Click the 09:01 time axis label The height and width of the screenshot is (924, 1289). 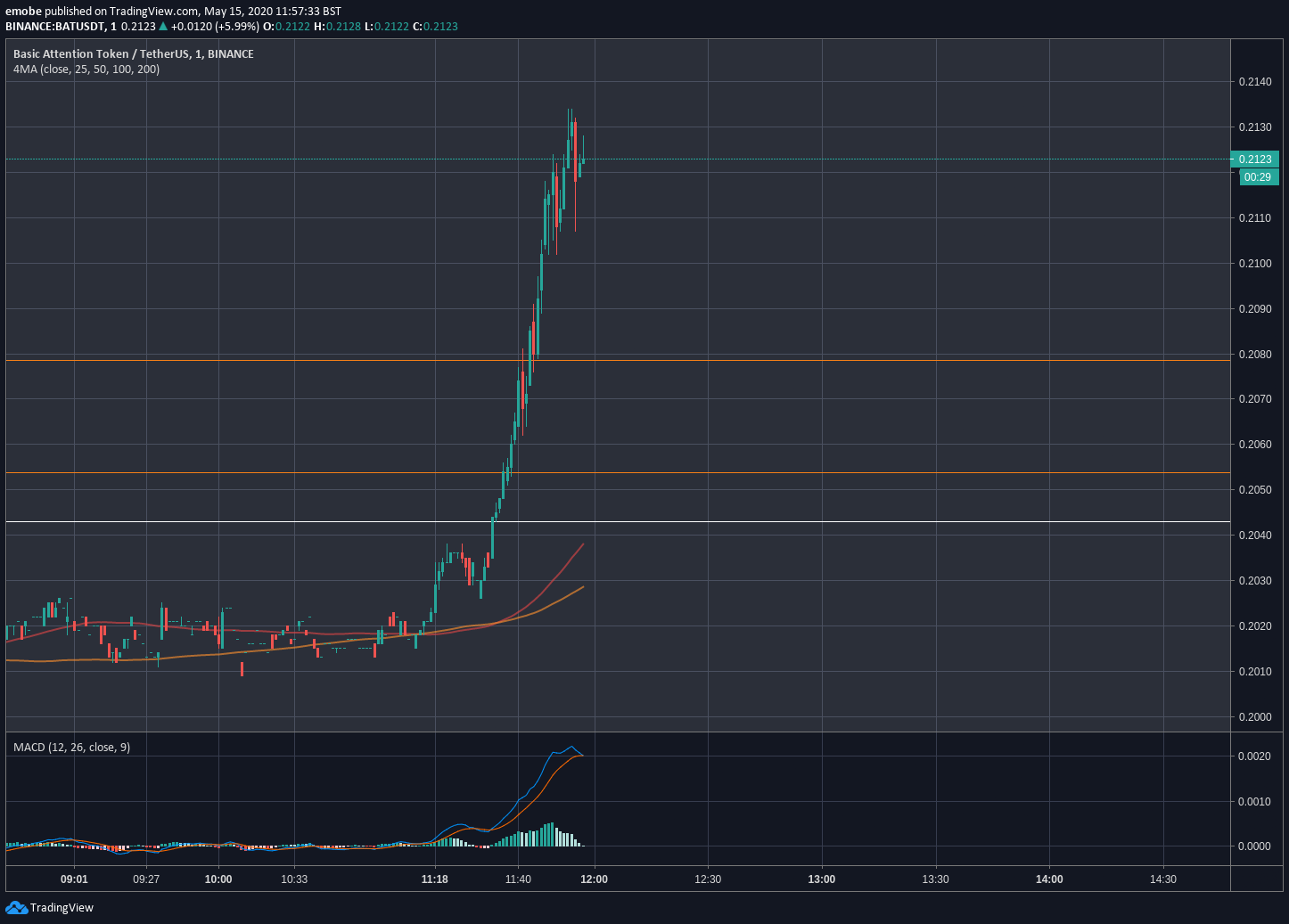coord(74,879)
